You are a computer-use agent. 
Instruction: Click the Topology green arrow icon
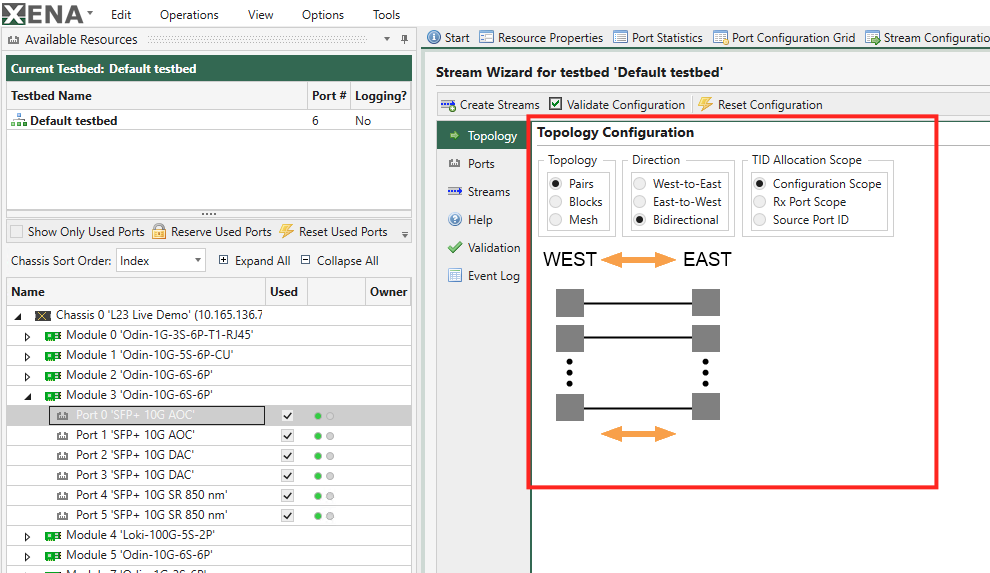coord(454,135)
